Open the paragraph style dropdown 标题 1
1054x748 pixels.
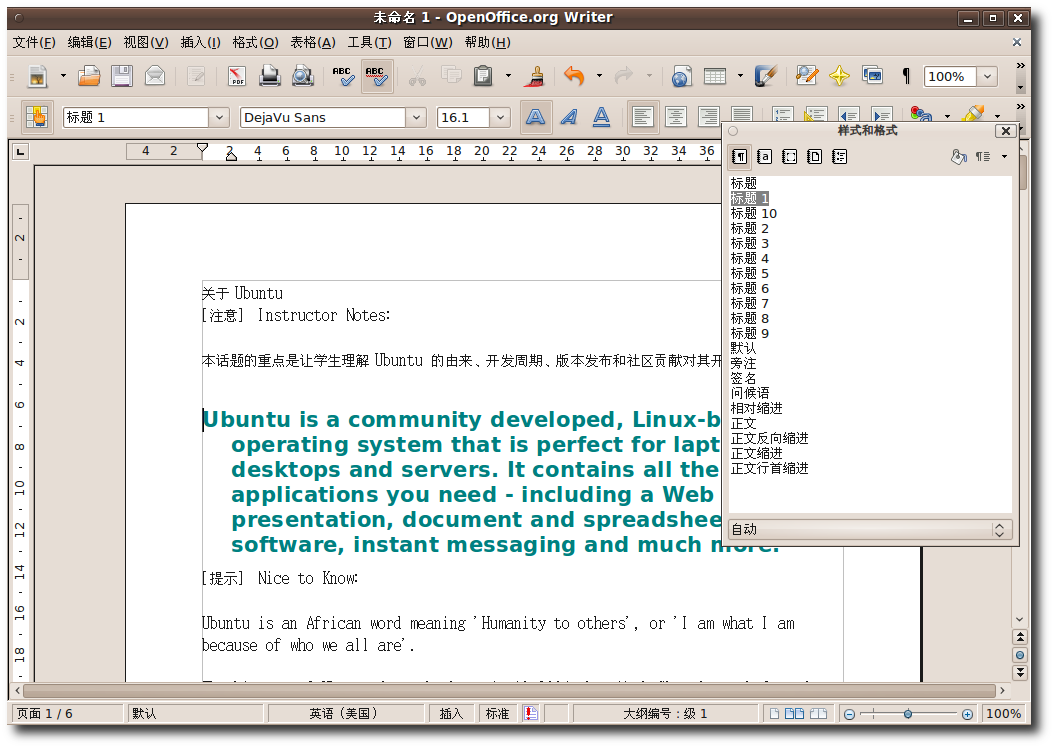pos(219,118)
